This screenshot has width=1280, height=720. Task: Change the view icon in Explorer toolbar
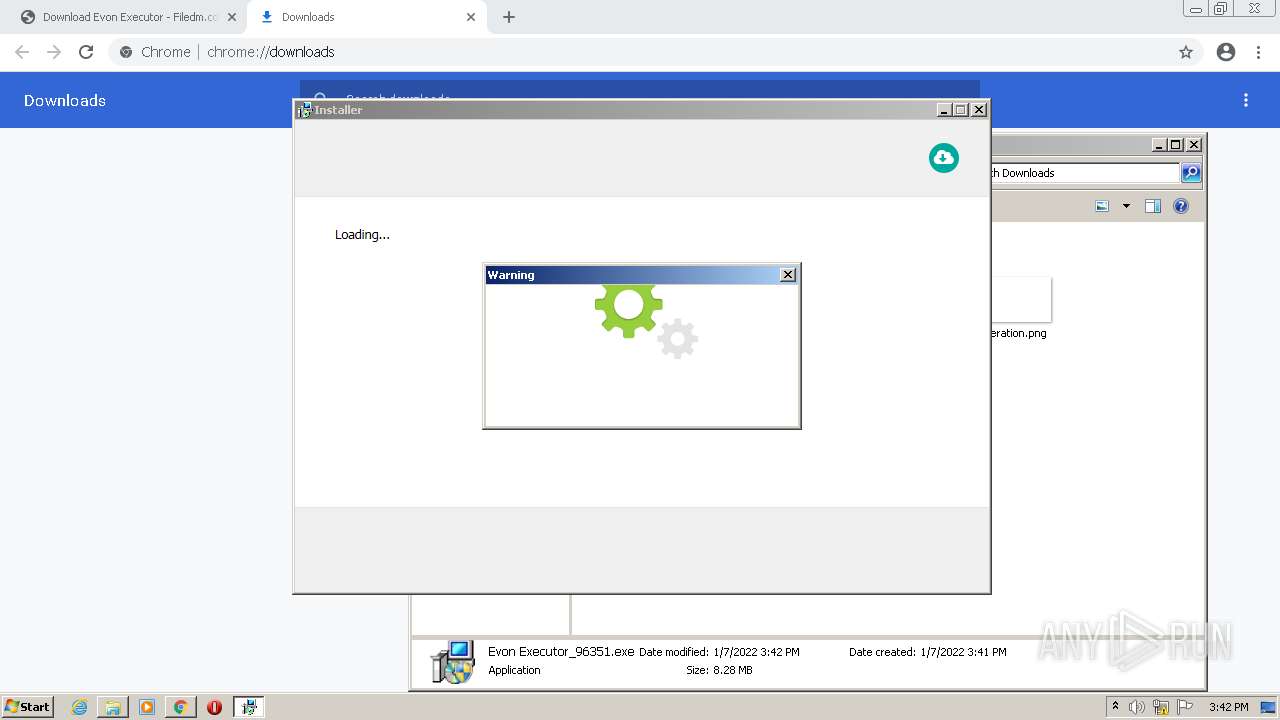[1102, 206]
